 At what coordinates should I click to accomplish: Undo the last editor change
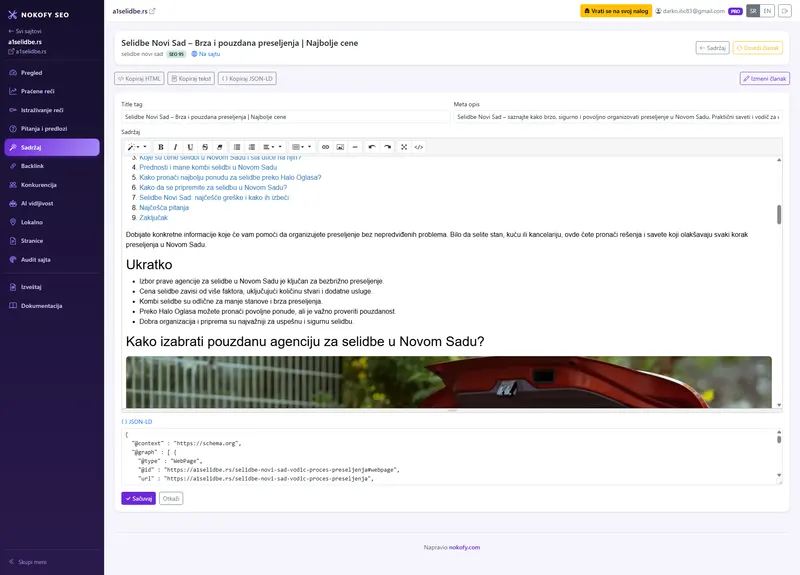point(372,147)
